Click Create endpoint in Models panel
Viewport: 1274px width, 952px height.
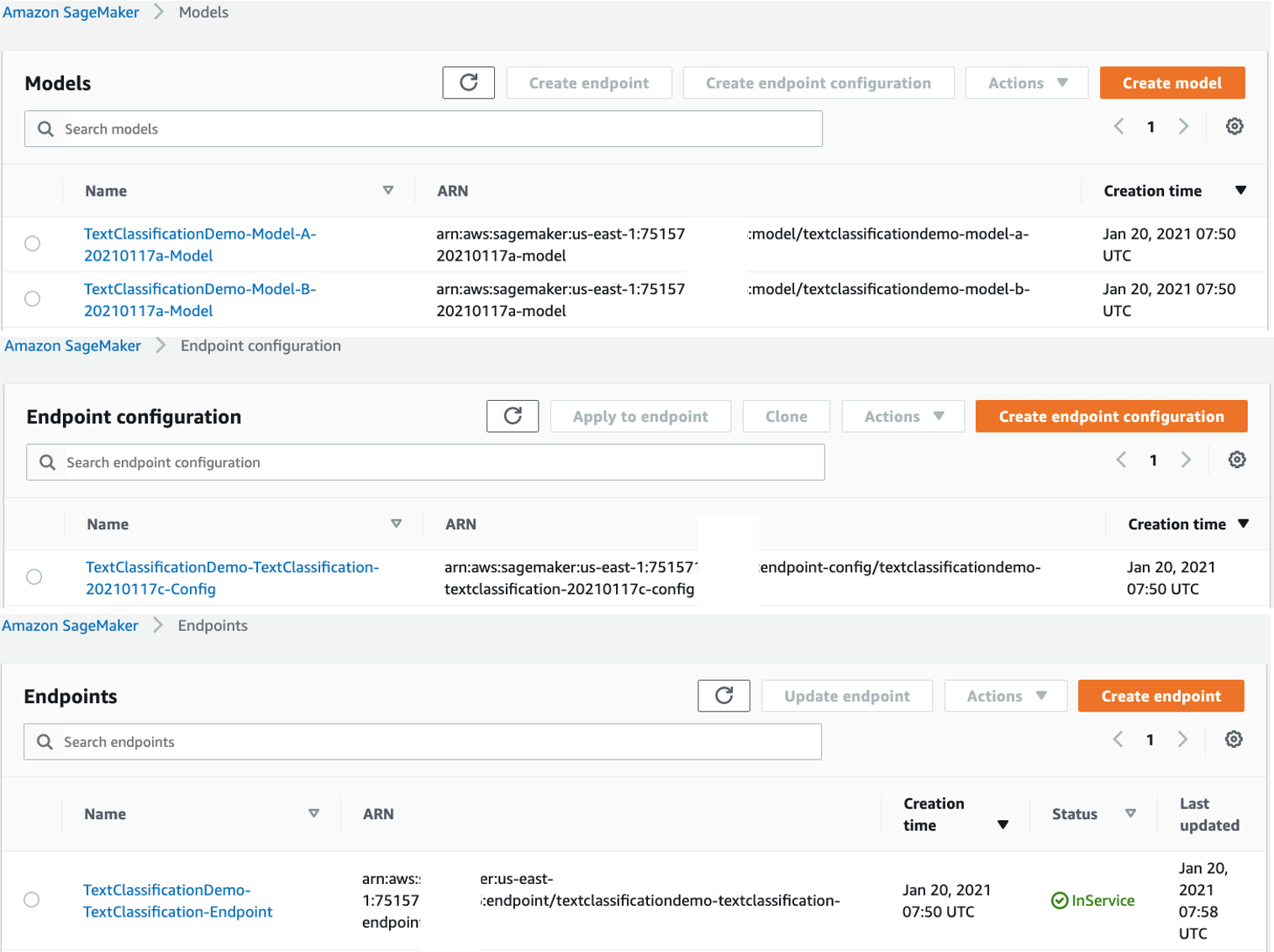(x=589, y=82)
